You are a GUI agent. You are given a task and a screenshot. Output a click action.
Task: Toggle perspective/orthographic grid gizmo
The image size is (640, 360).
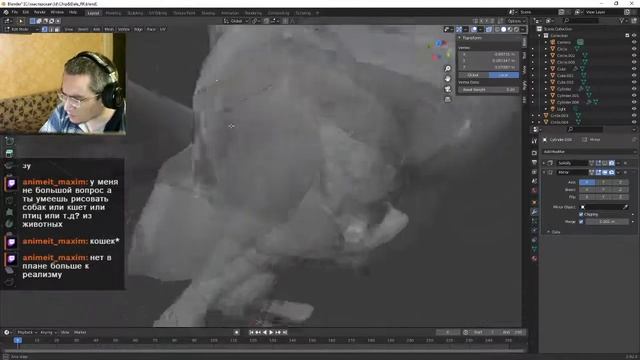448,99
